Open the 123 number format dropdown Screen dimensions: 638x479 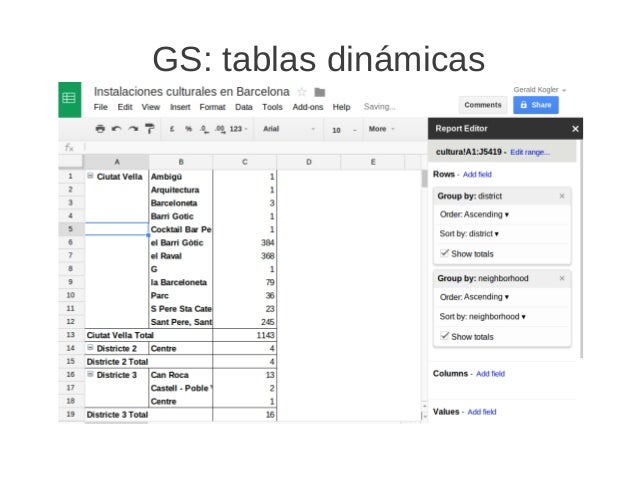pos(238,129)
